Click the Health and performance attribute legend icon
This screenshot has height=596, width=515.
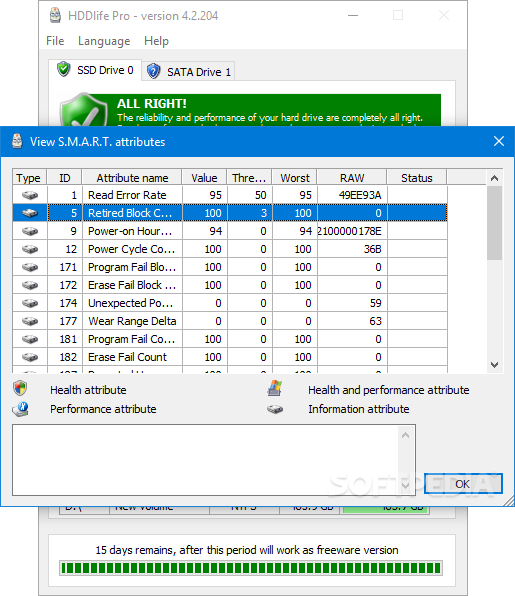coord(274,388)
